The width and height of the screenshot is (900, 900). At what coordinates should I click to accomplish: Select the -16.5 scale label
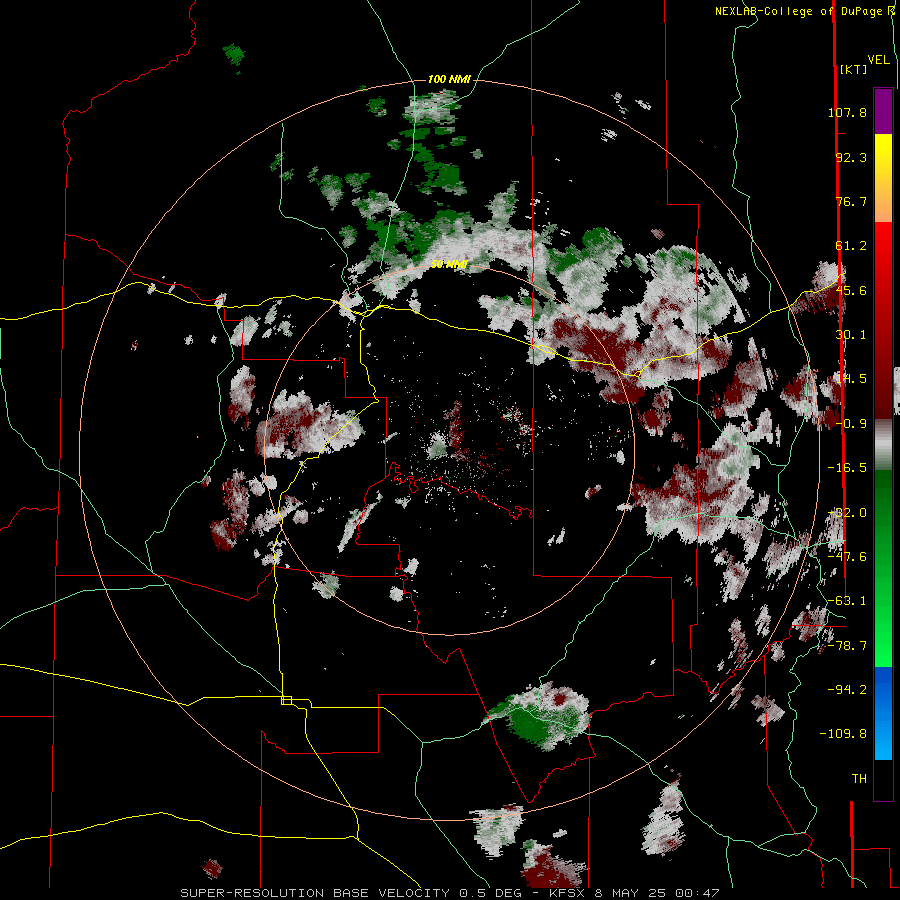click(847, 468)
